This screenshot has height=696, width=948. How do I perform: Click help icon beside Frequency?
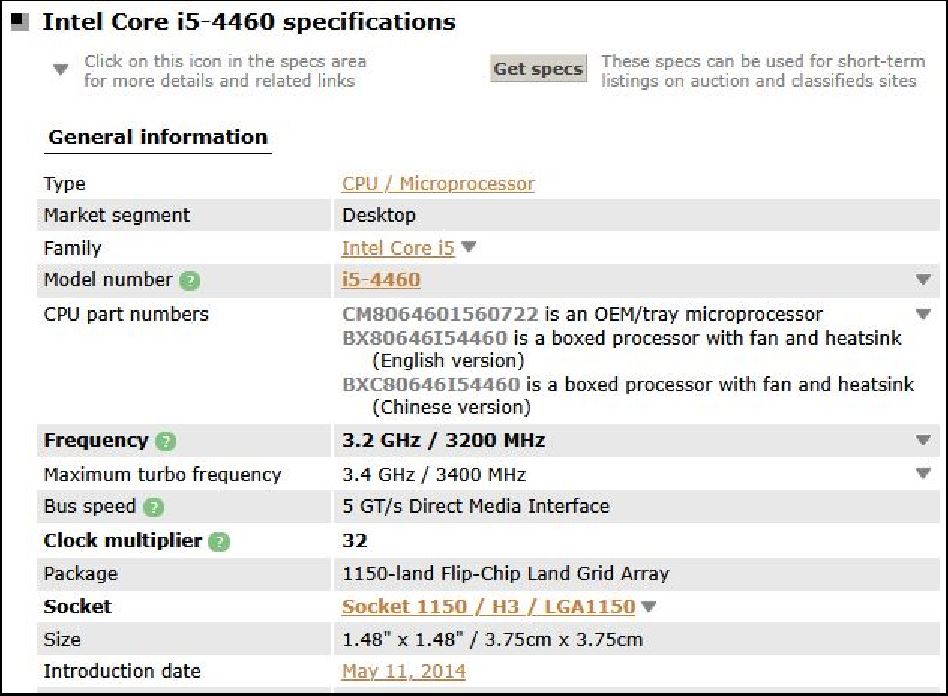tap(166, 441)
